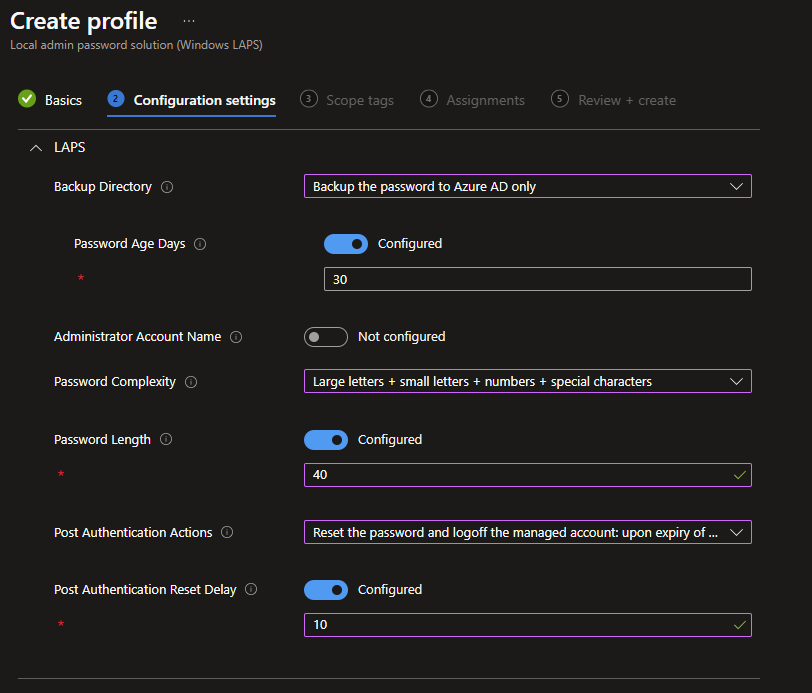Open the Backup Directory dropdown

(527, 187)
